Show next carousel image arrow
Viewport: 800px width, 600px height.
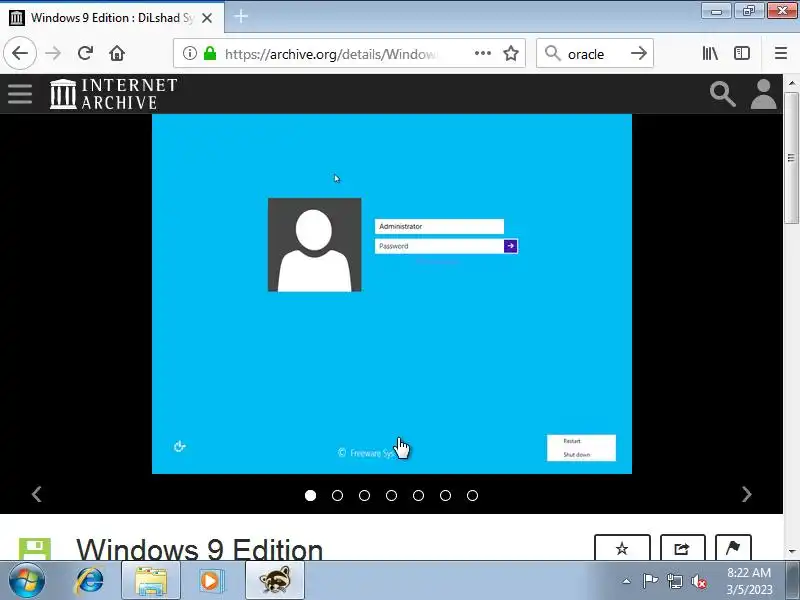click(746, 494)
